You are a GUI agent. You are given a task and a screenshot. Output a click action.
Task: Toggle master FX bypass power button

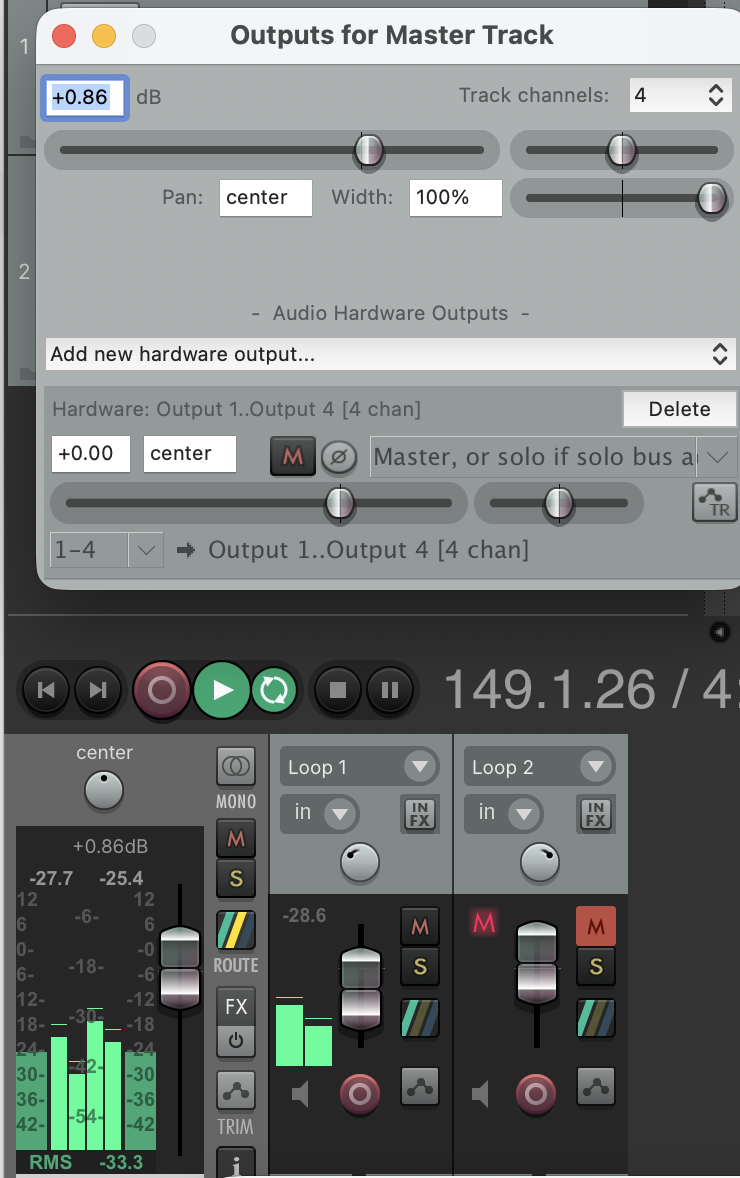(236, 1041)
